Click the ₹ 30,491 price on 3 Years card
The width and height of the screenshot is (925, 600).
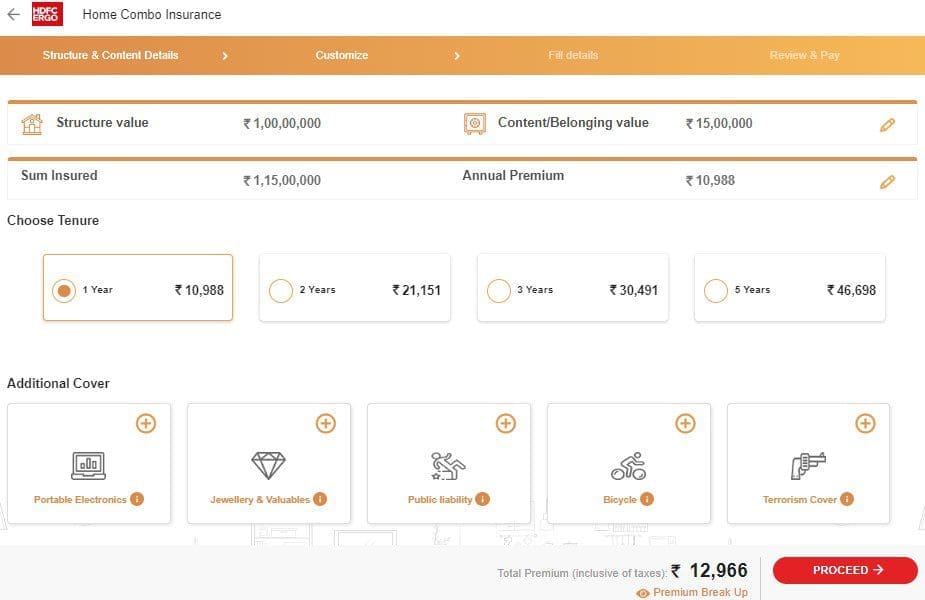click(x=634, y=290)
